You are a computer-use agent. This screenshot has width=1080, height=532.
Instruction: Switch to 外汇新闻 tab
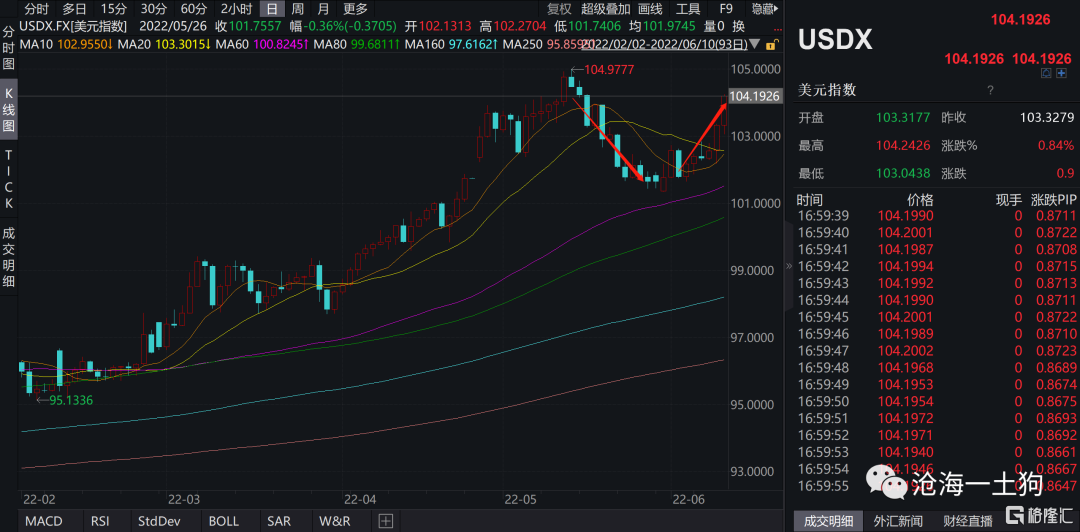897,521
